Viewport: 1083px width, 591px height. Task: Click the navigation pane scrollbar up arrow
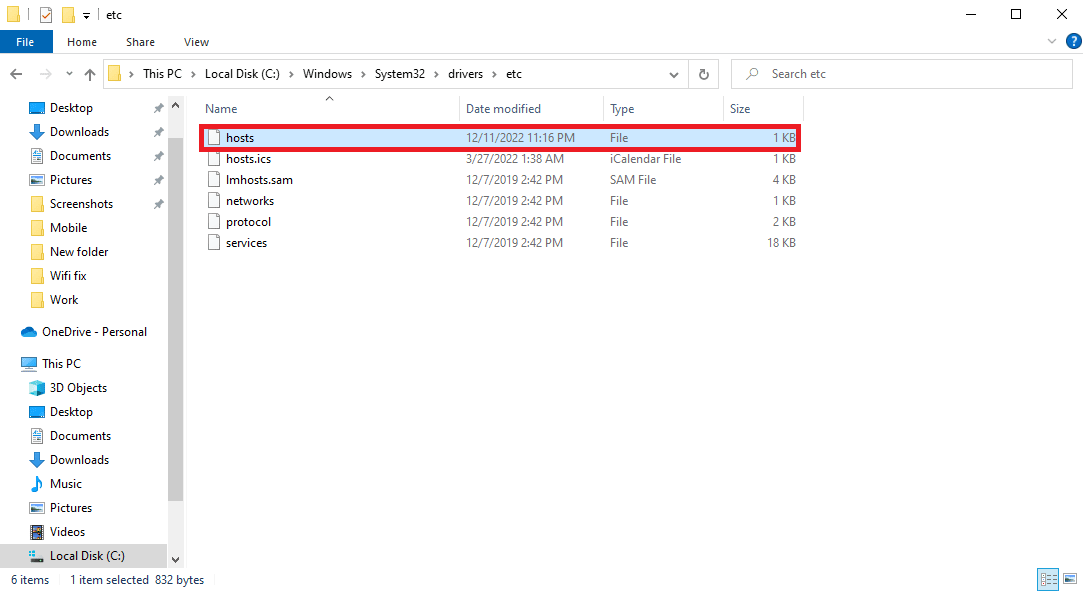175,106
